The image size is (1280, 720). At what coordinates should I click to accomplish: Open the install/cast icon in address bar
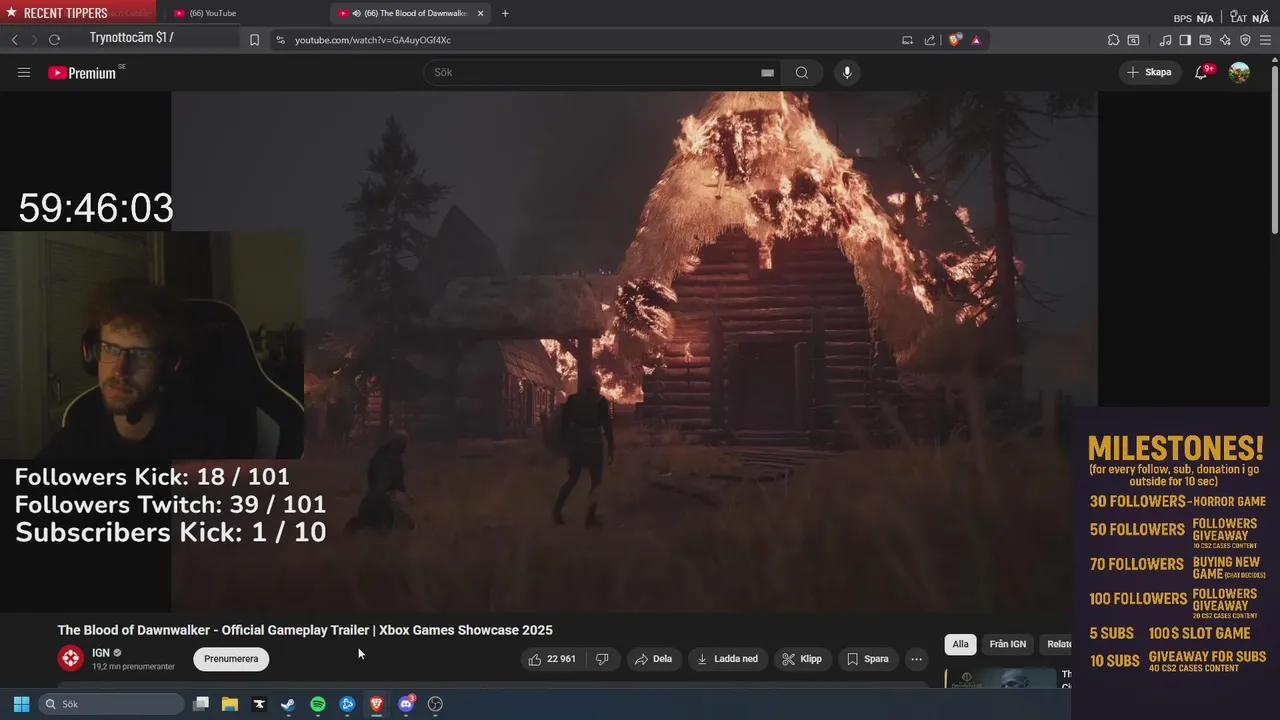click(907, 40)
